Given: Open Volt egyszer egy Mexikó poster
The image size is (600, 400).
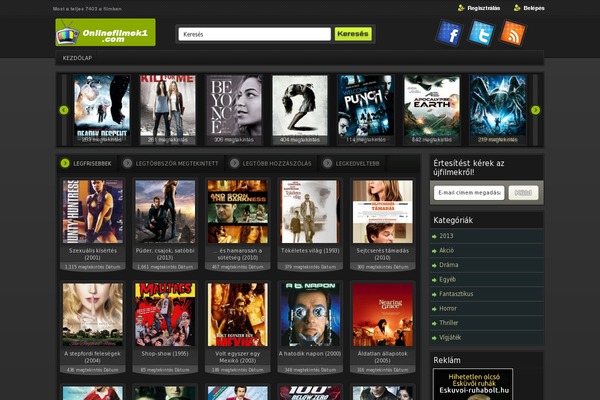Looking at the screenshot, I should pyautogui.click(x=238, y=315).
